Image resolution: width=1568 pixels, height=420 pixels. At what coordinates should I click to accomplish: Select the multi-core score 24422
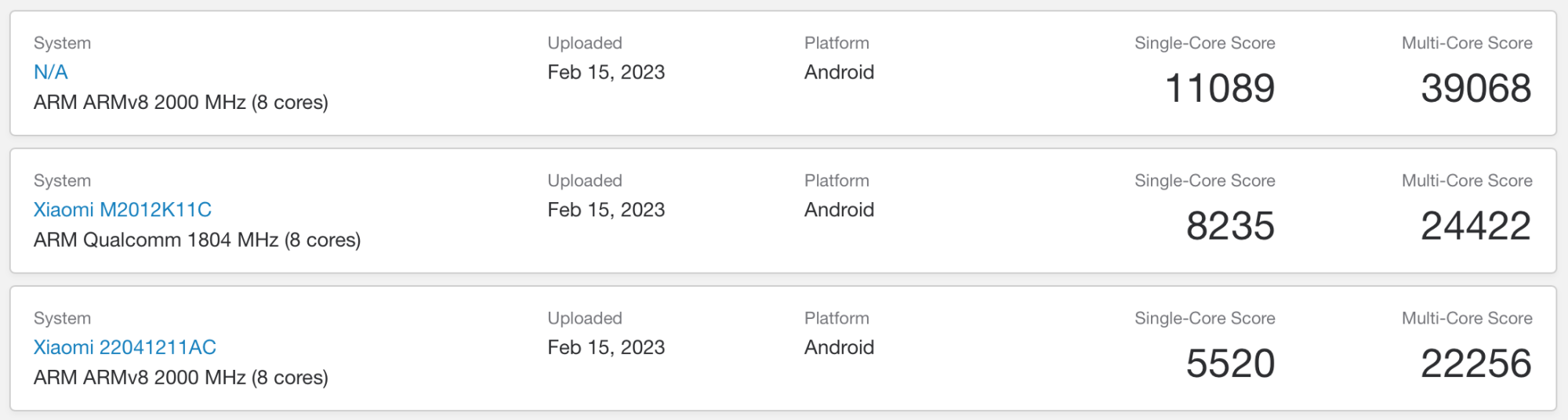coord(1475,226)
